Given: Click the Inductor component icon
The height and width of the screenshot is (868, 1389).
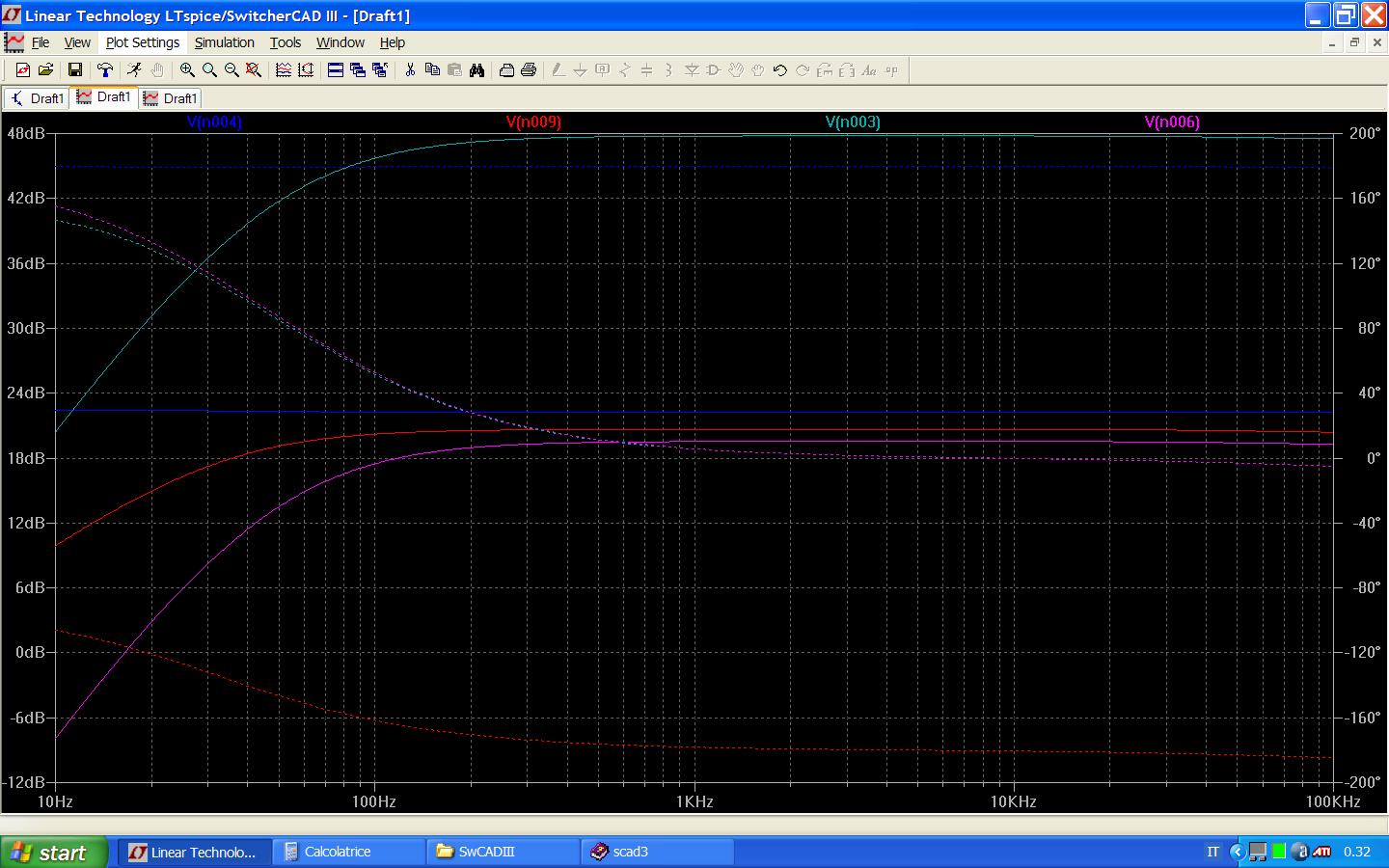Looking at the screenshot, I should (669, 69).
